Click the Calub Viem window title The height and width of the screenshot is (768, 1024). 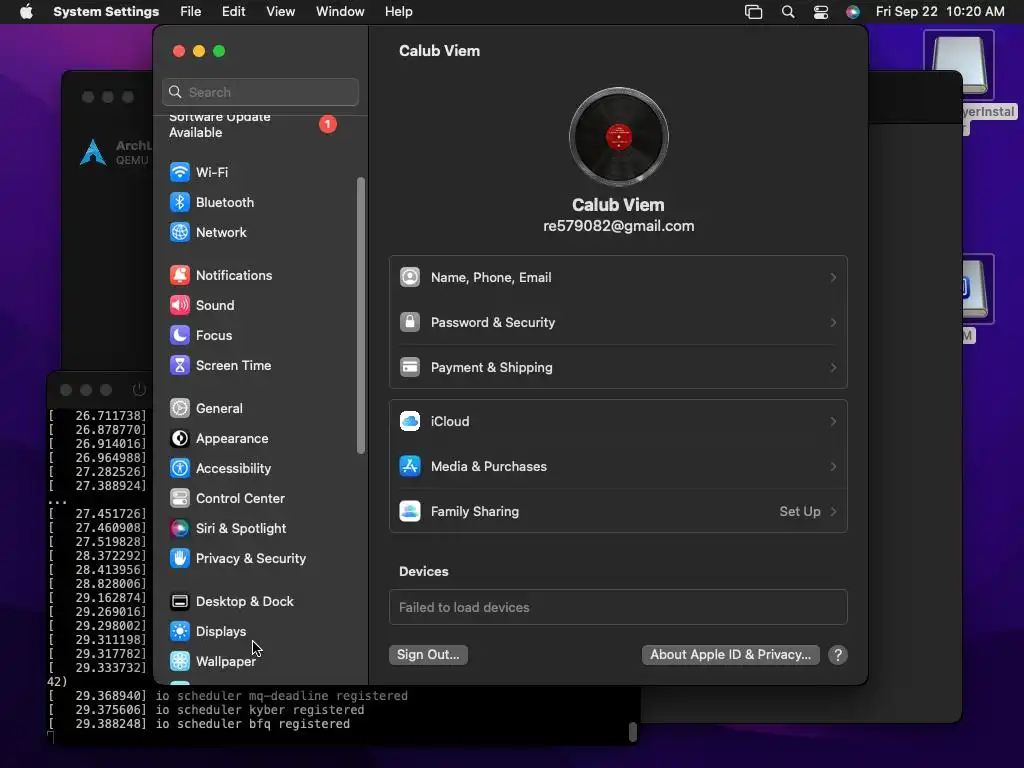pos(440,51)
